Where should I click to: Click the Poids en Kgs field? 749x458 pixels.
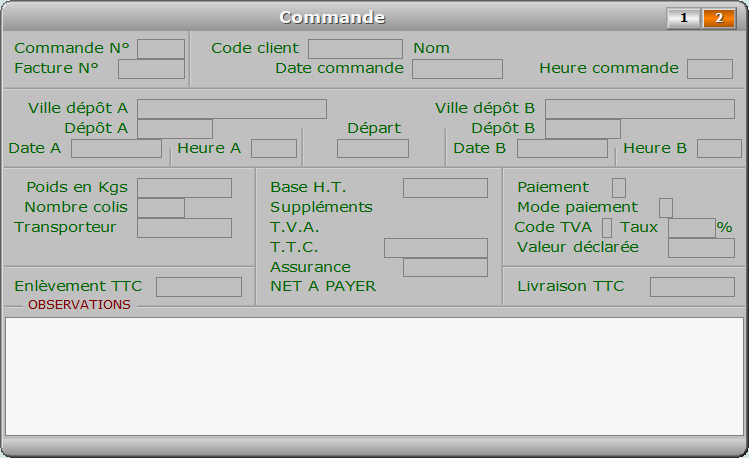184,188
